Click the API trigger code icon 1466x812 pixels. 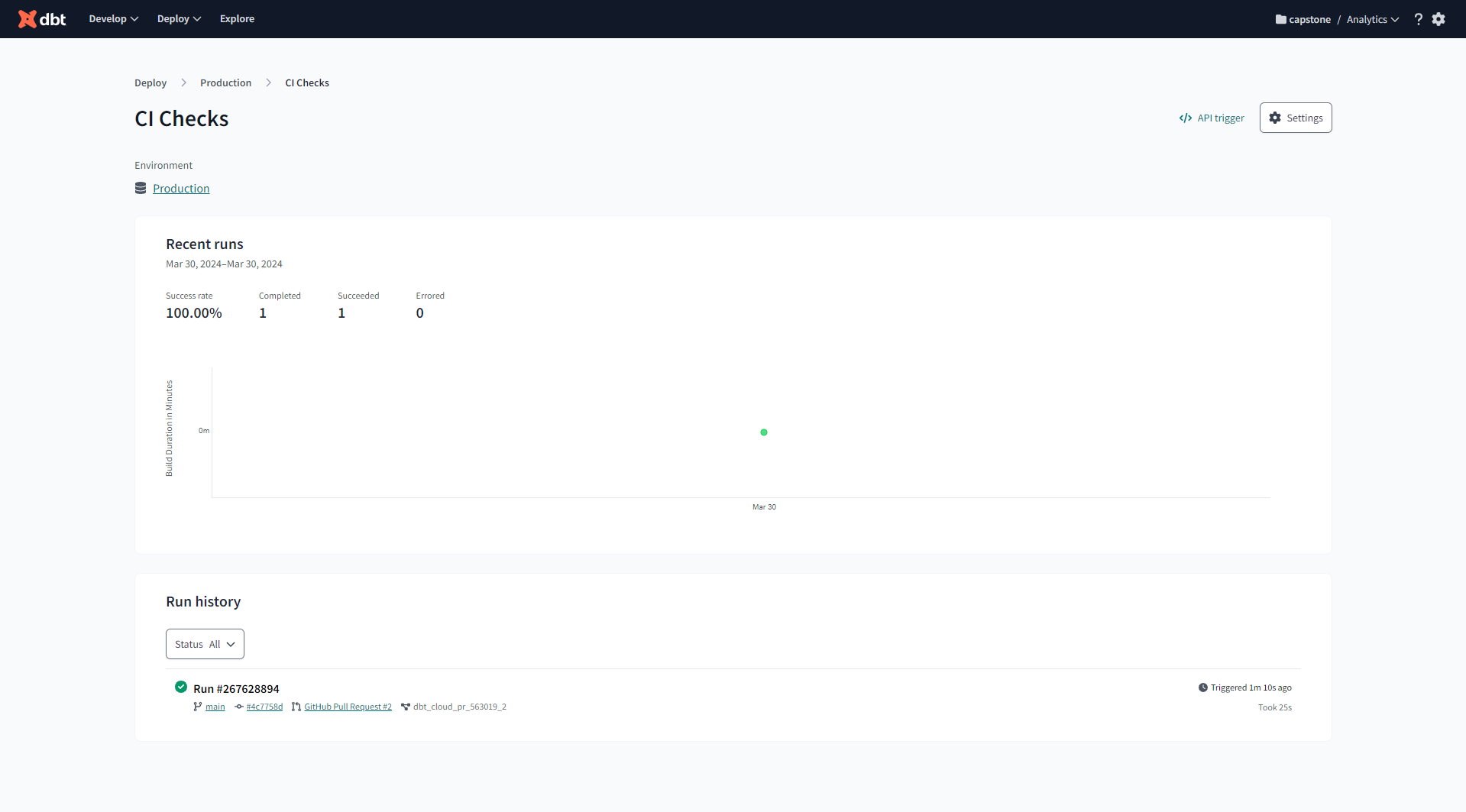[x=1185, y=118]
